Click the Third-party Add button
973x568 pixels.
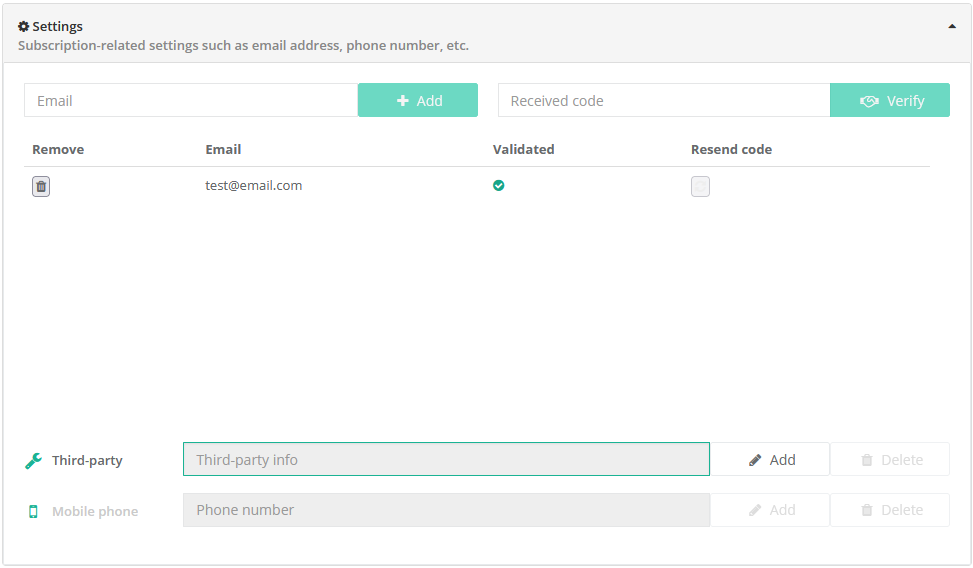pyautogui.click(x=770, y=459)
